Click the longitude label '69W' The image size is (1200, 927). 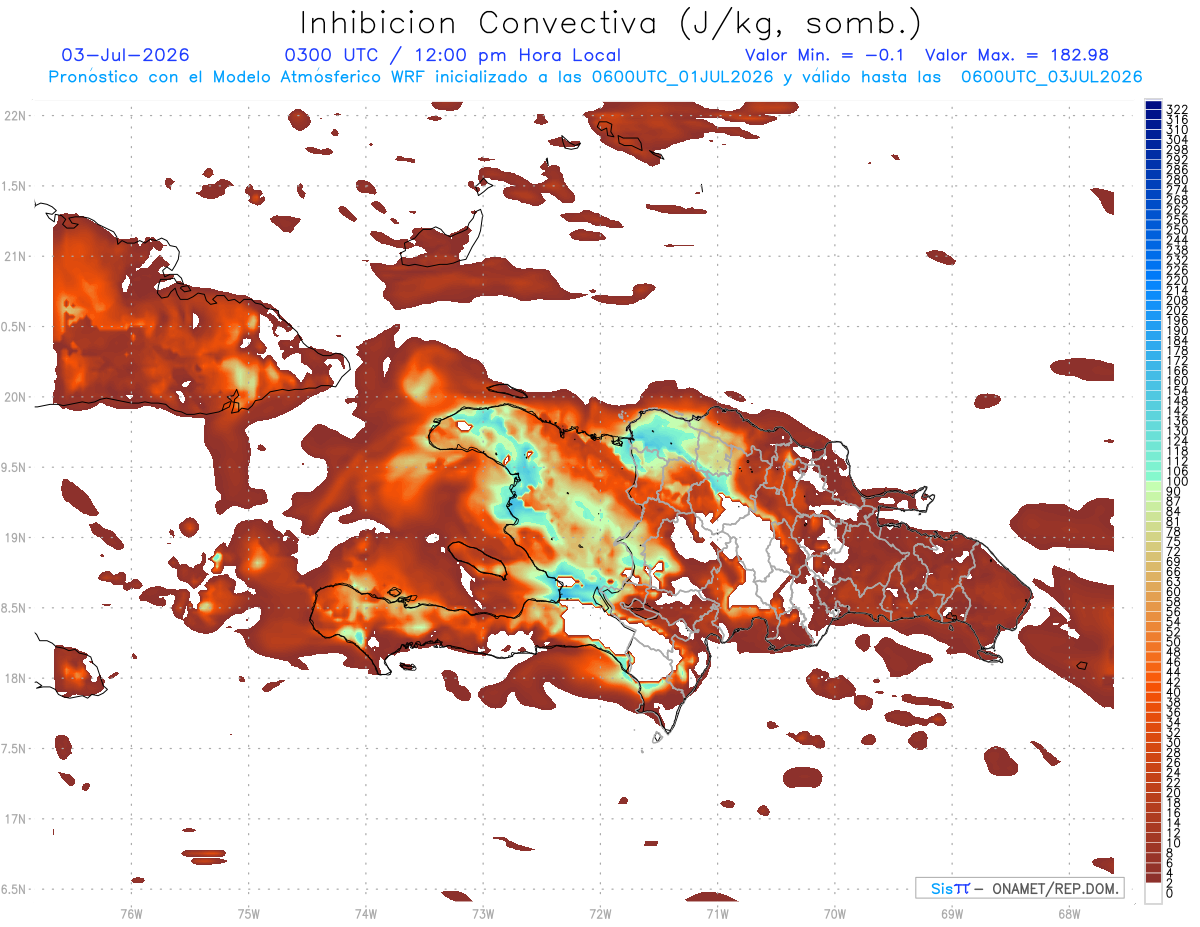952,914
